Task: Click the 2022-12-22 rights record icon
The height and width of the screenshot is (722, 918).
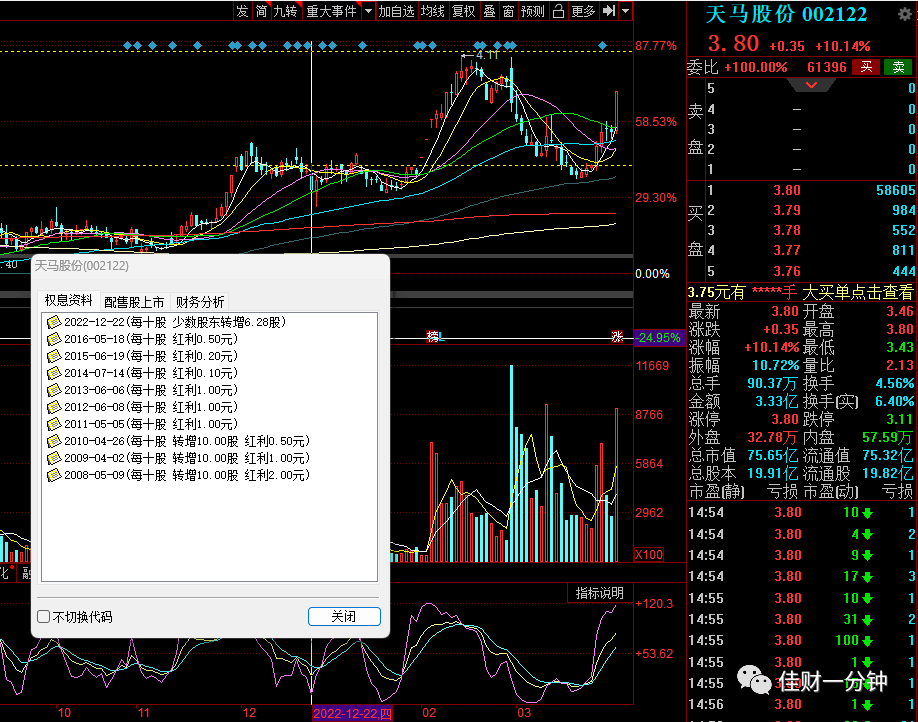Action: click(54, 322)
